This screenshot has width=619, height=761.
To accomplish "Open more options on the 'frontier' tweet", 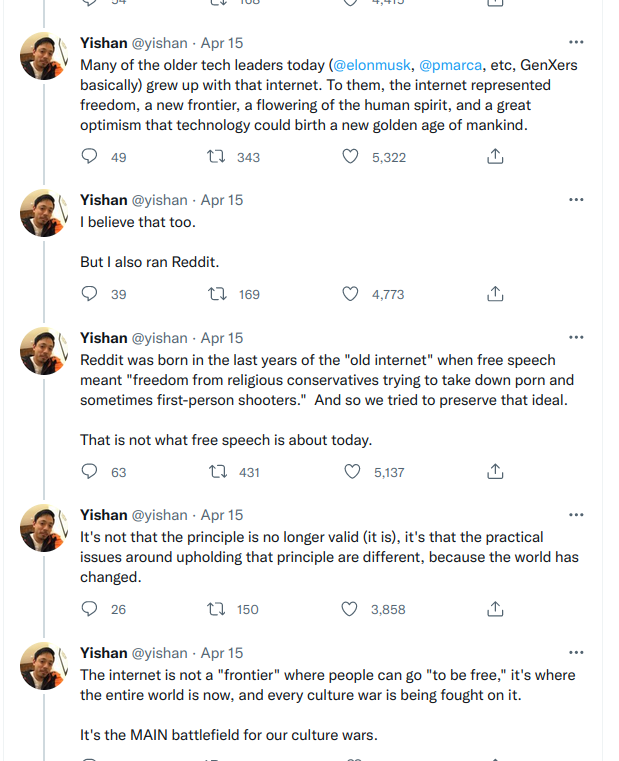I will pyautogui.click(x=576, y=652).
